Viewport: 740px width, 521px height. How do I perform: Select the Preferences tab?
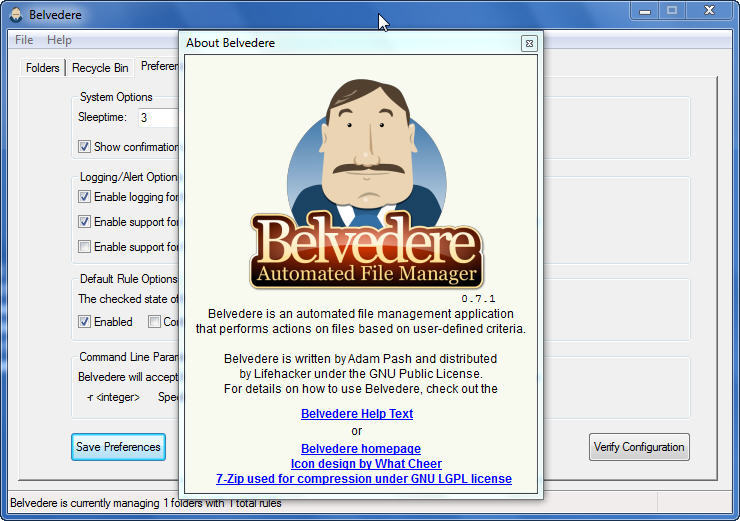coord(159,66)
